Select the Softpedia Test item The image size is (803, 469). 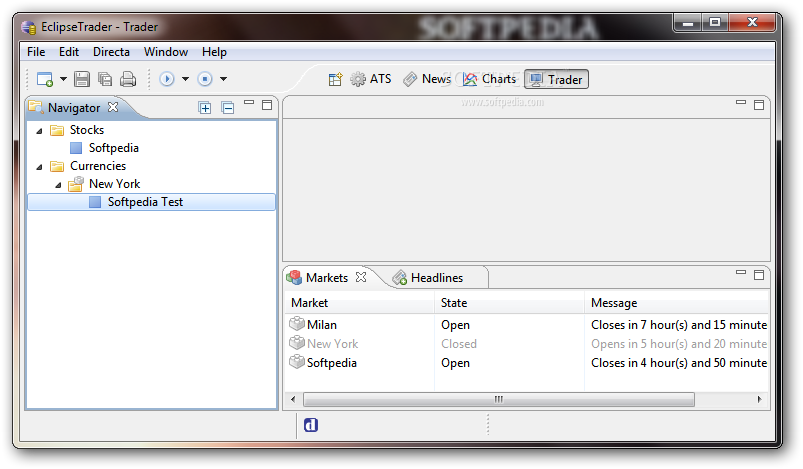point(152,202)
